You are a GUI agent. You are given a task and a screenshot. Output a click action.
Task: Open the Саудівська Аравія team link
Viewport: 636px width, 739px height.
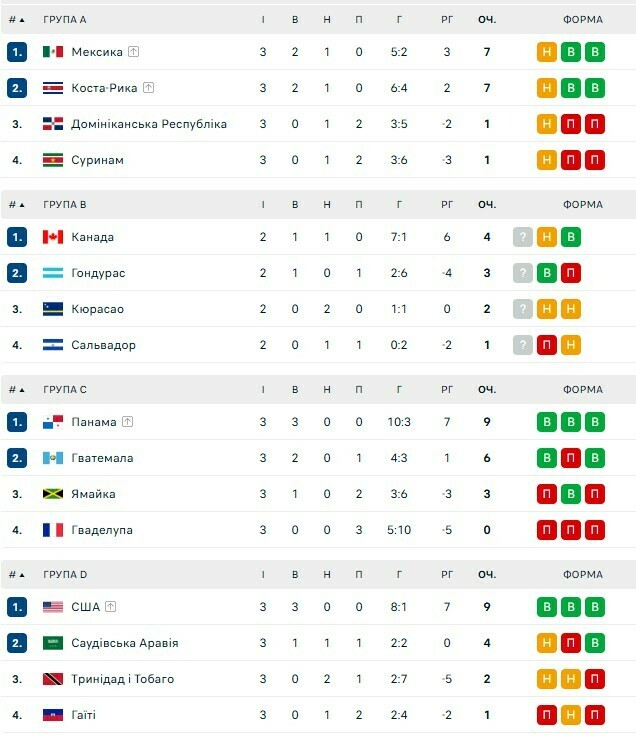[x=124, y=643]
